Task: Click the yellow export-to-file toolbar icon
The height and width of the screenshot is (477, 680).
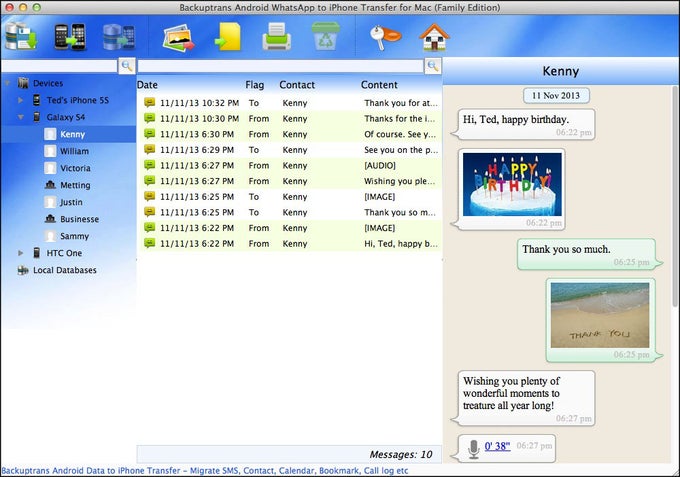Action: coord(228,37)
